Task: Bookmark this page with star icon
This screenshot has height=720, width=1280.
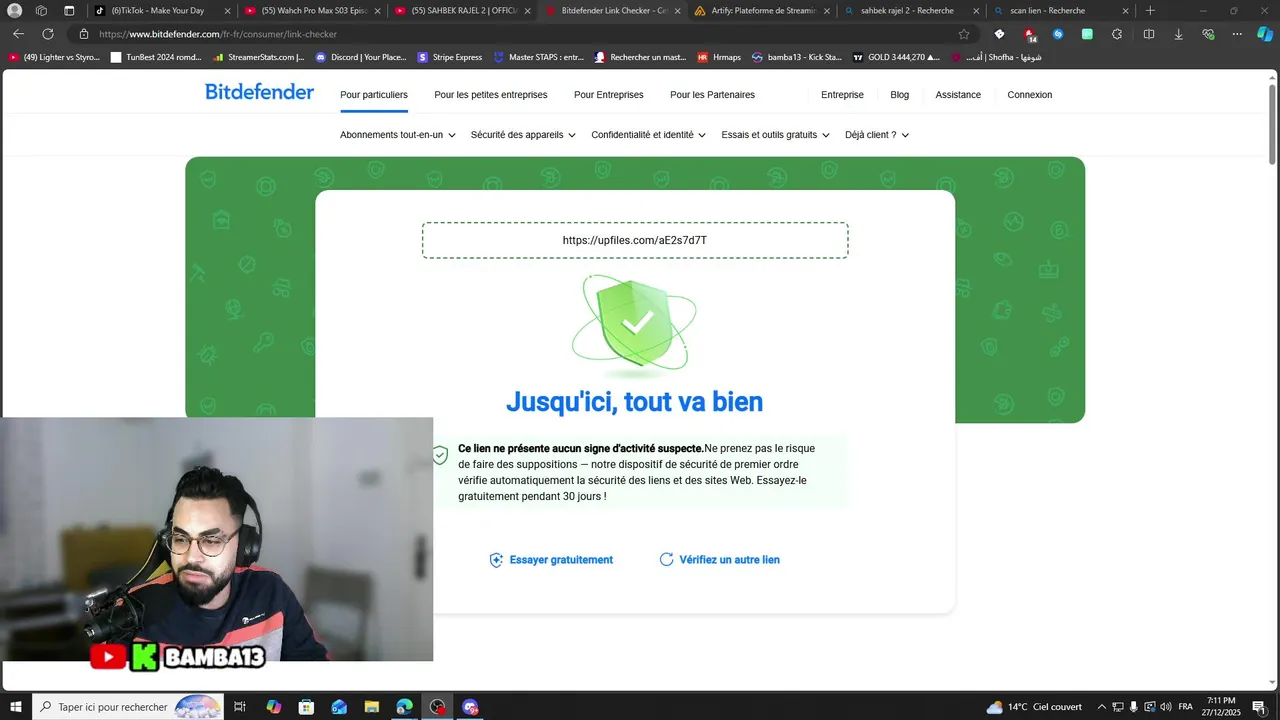Action: point(964,34)
